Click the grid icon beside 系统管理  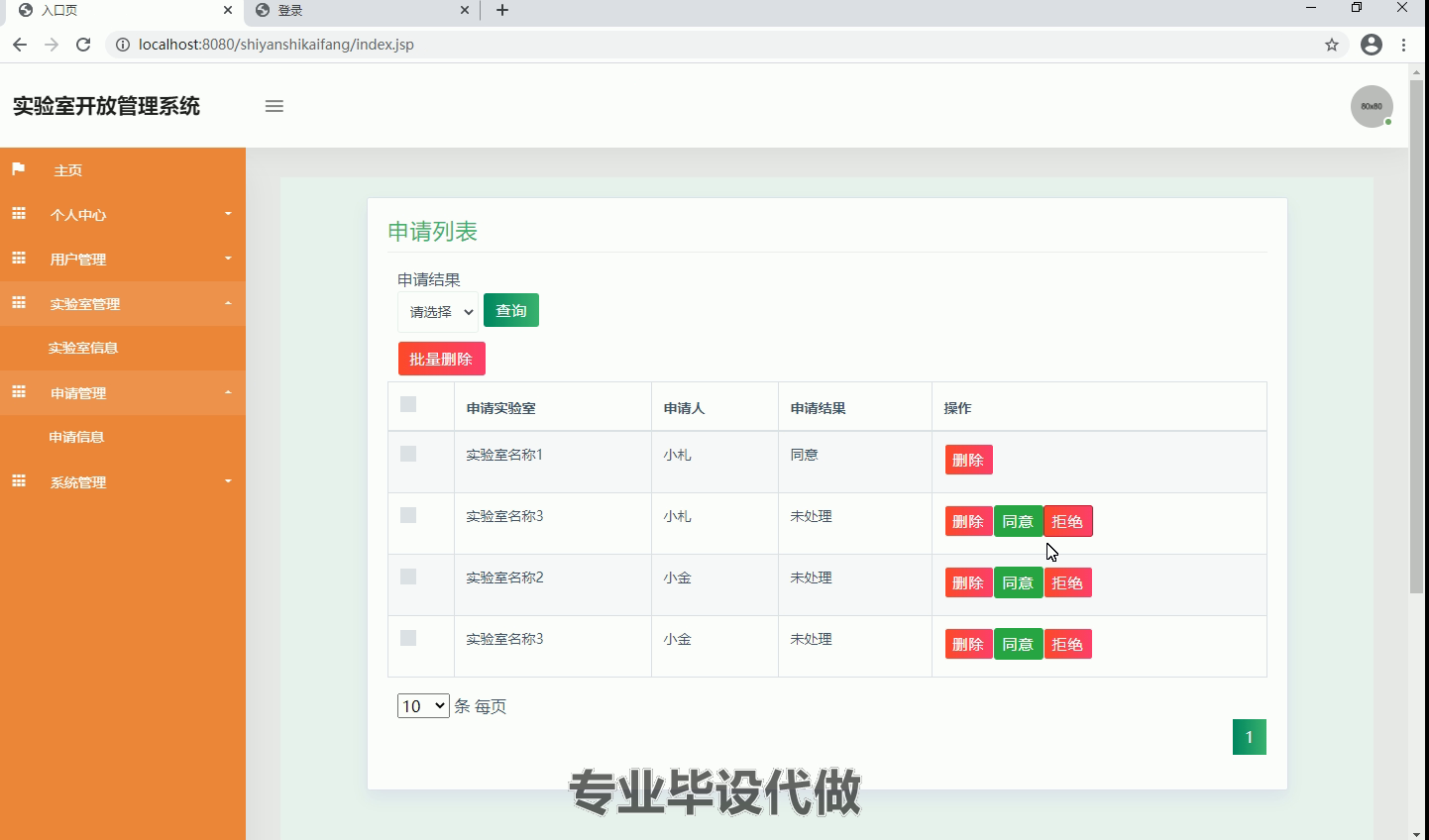click(x=19, y=481)
